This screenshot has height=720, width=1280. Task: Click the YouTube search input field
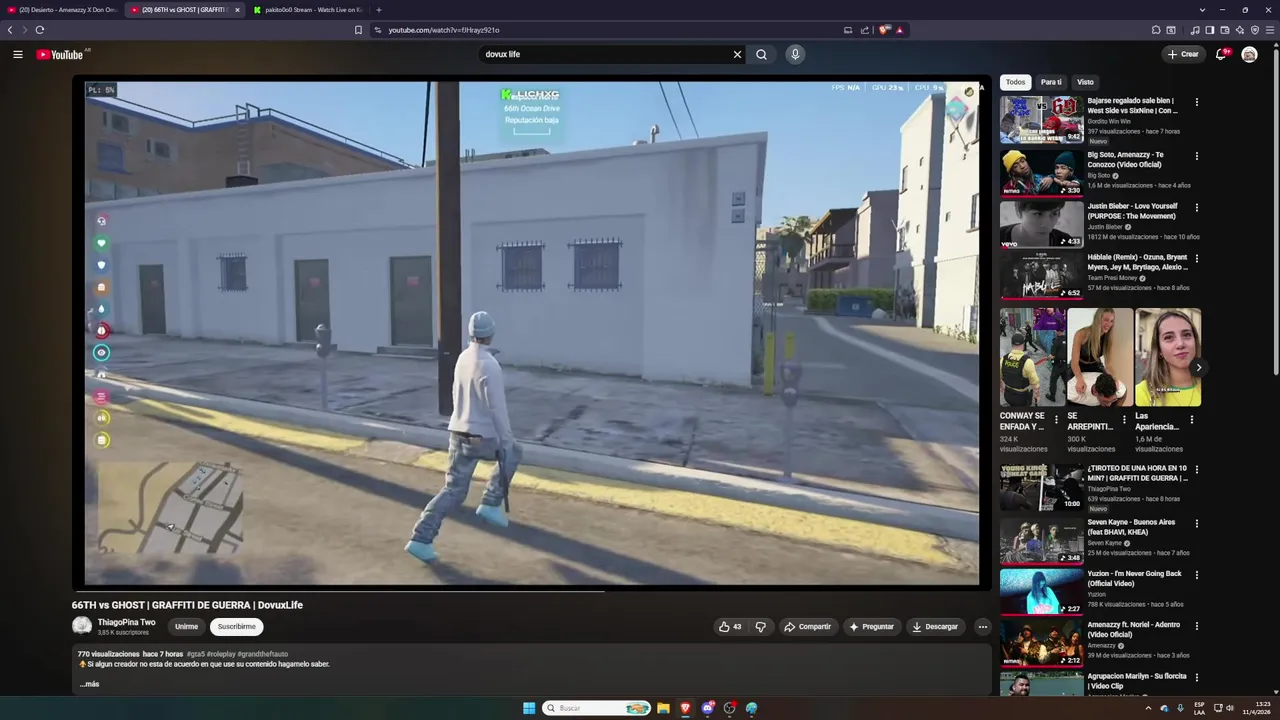[605, 54]
